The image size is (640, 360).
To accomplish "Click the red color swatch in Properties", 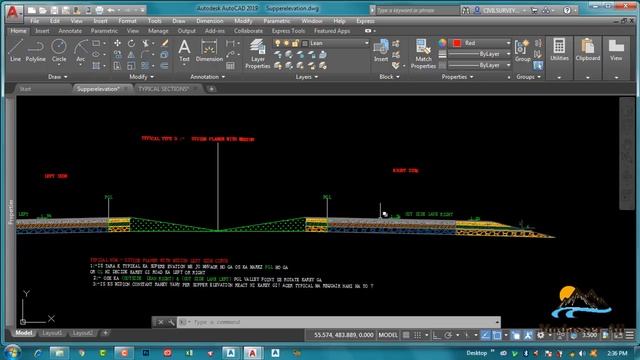I will (x=457, y=43).
